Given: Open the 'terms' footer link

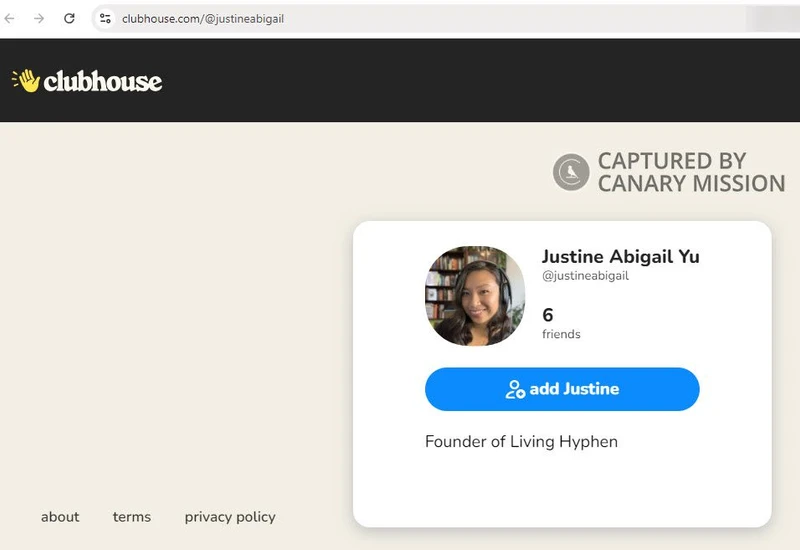Looking at the screenshot, I should point(132,517).
